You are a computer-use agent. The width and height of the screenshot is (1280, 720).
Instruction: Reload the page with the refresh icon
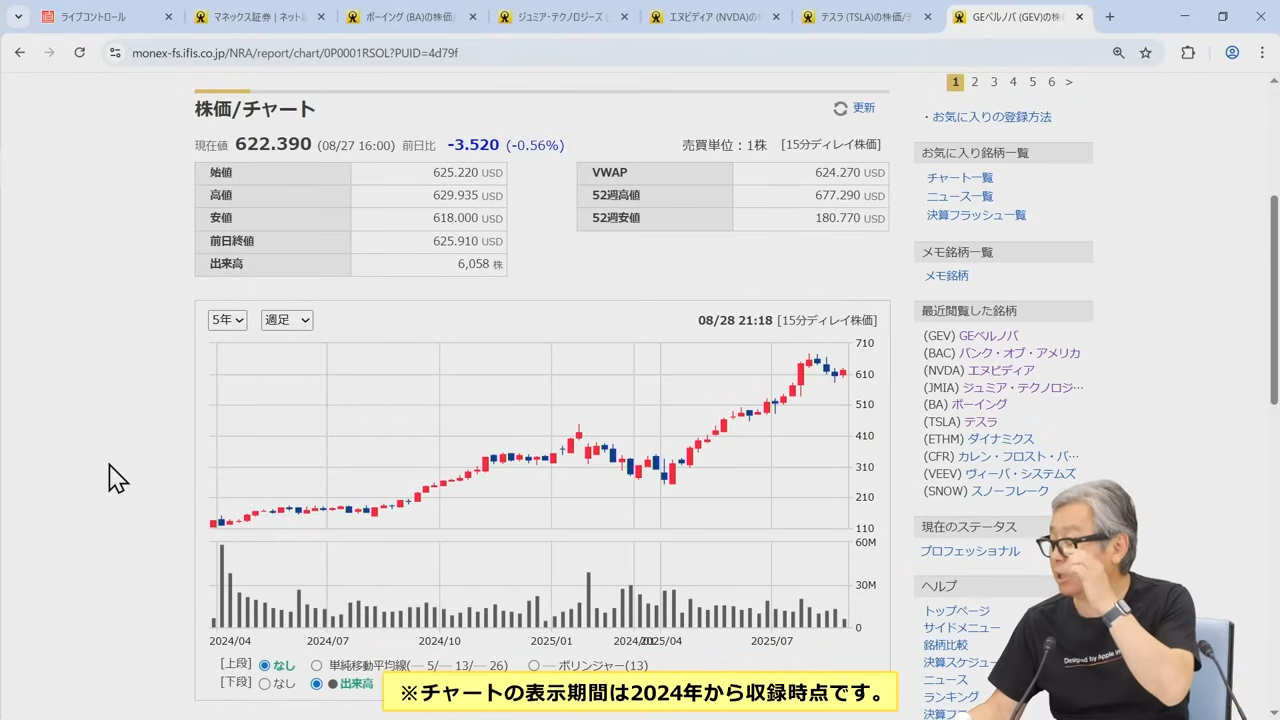tap(80, 53)
